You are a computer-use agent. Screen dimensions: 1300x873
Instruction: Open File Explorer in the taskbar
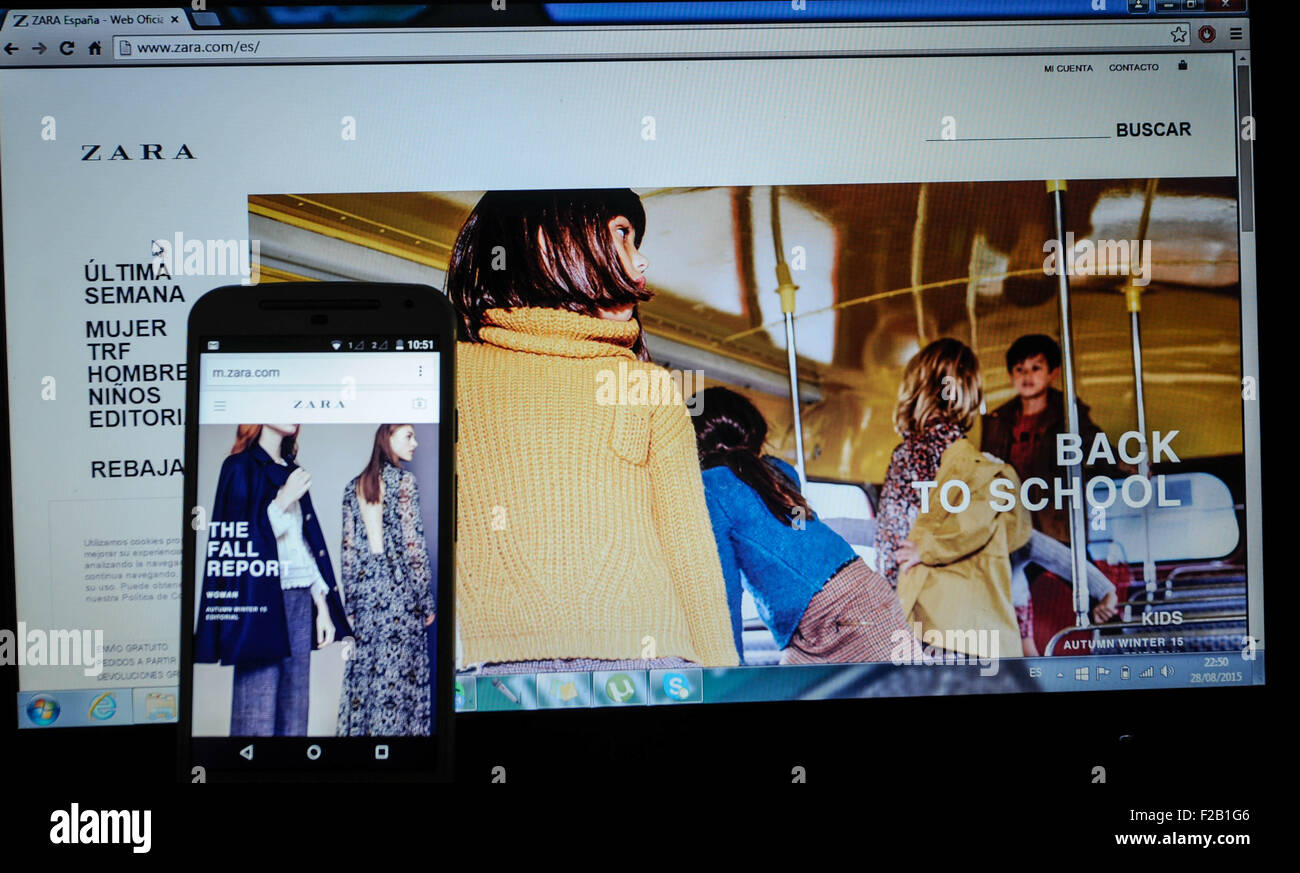[x=160, y=705]
